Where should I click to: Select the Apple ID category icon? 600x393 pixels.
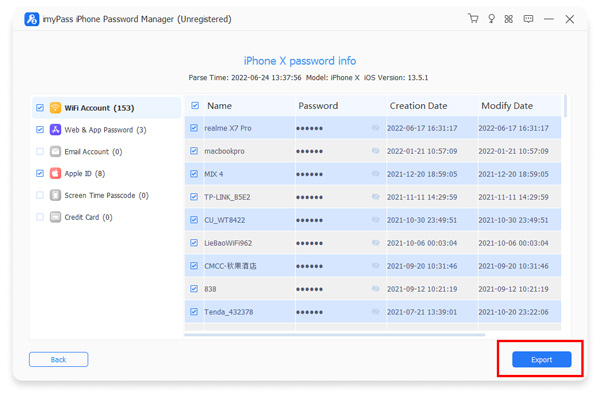(x=55, y=173)
